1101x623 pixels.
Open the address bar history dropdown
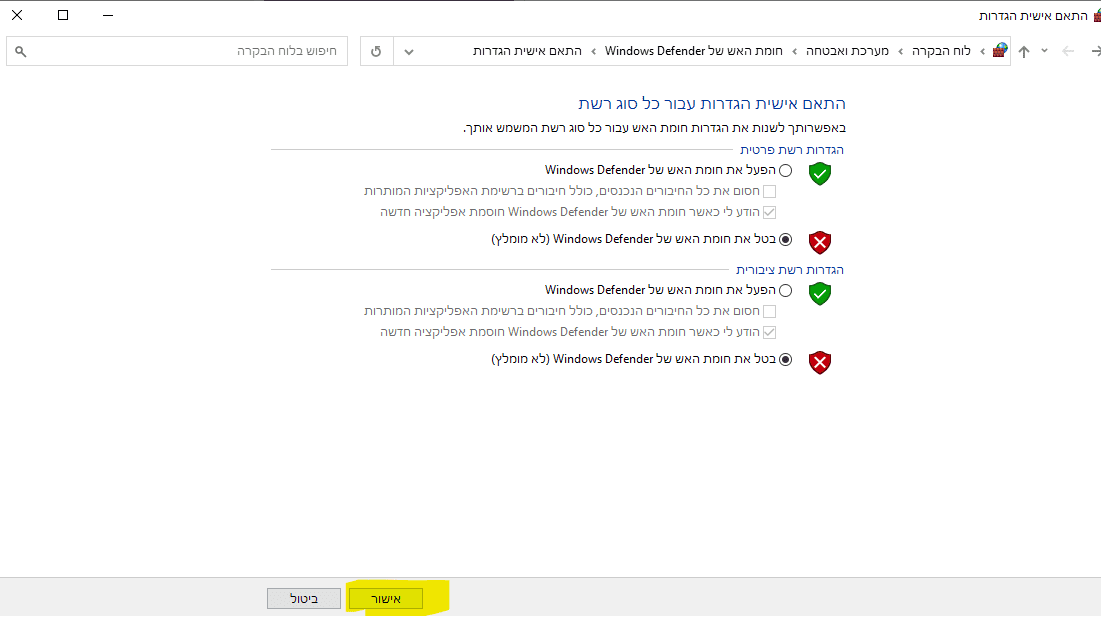409,51
